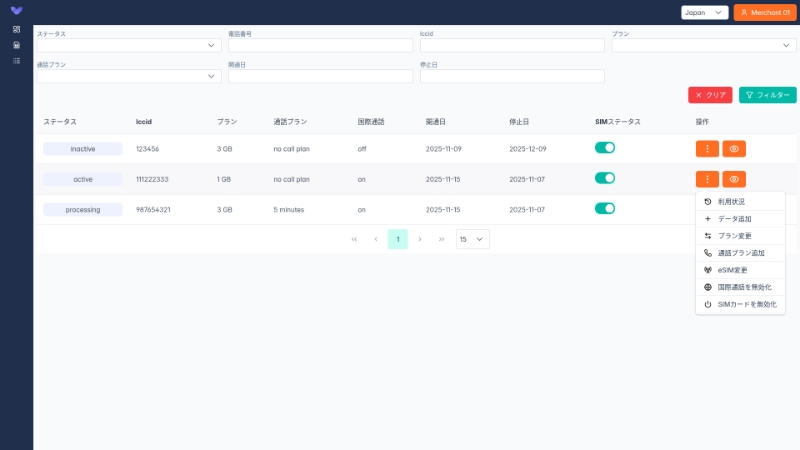This screenshot has height=450, width=800.
Task: Expand the ステータス filter dropdown
Action: click(129, 45)
